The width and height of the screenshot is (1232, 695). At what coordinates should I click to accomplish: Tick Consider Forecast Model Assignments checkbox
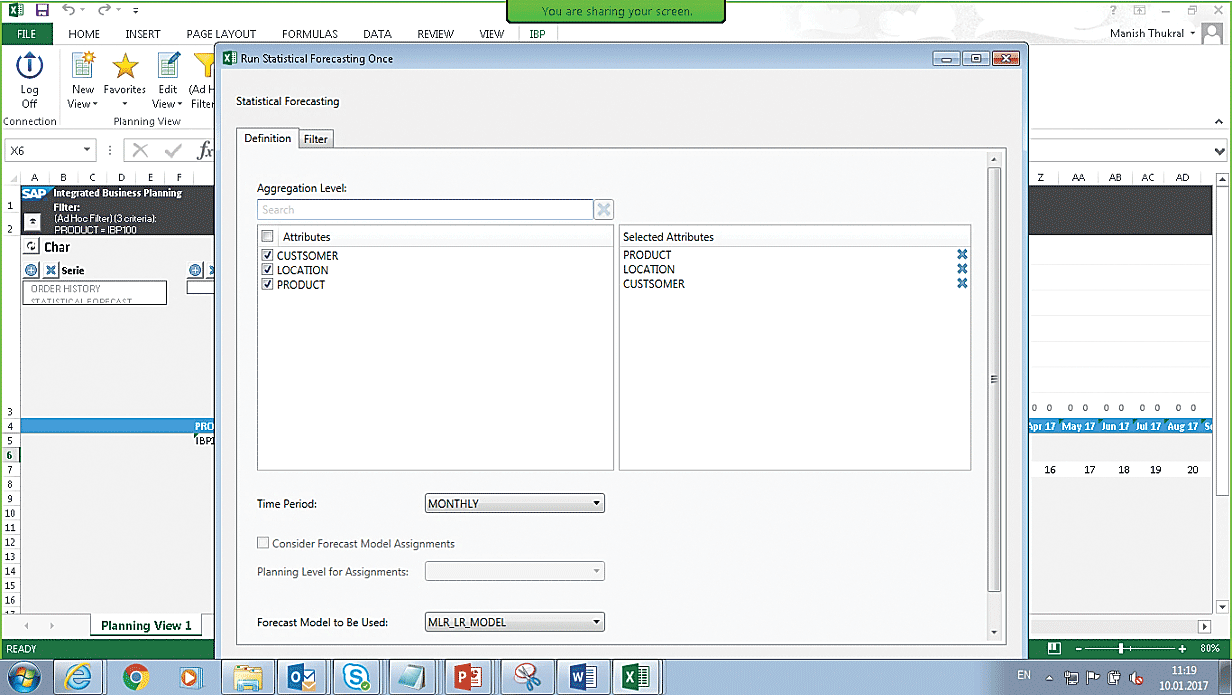[x=263, y=543]
